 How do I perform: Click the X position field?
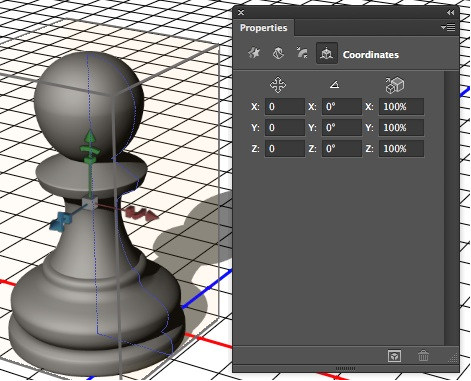pos(285,107)
